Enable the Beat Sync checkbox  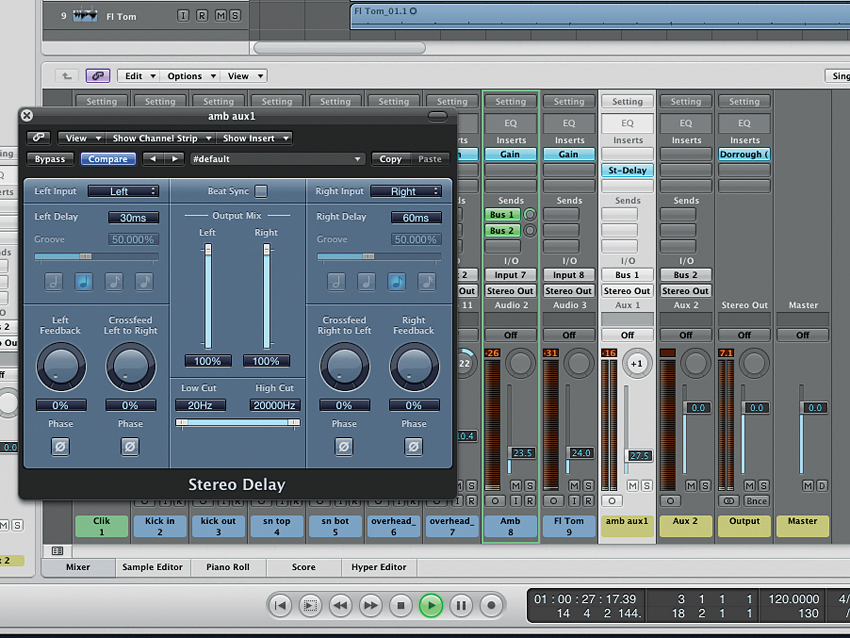[x=261, y=191]
